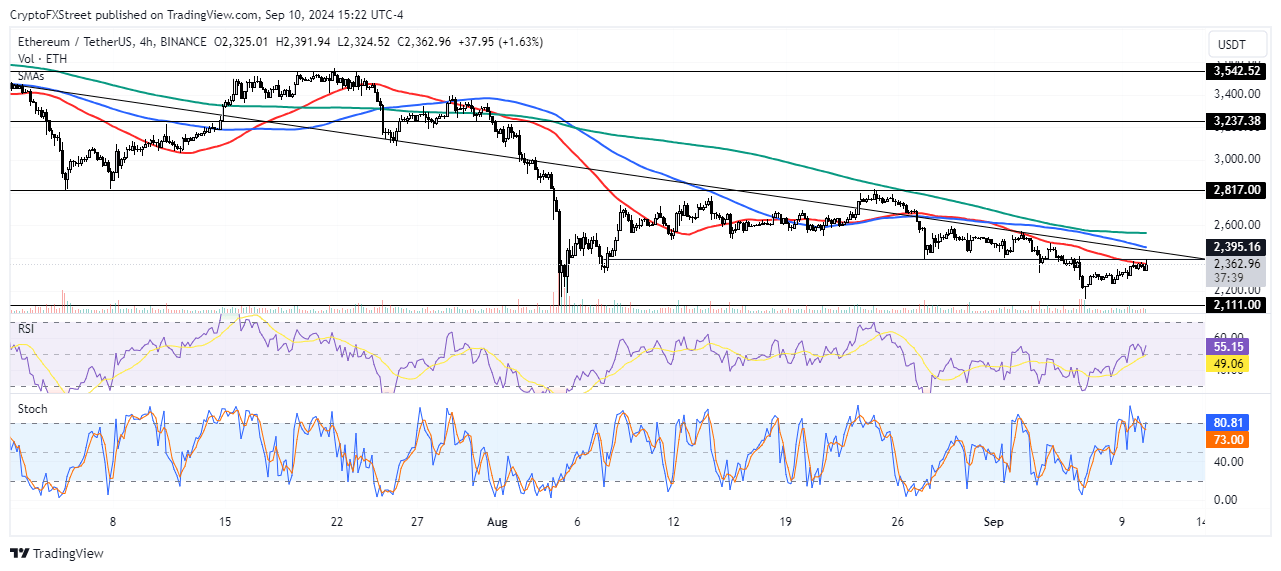Select the 2,817.00 resistance price label

pyautogui.click(x=1236, y=190)
